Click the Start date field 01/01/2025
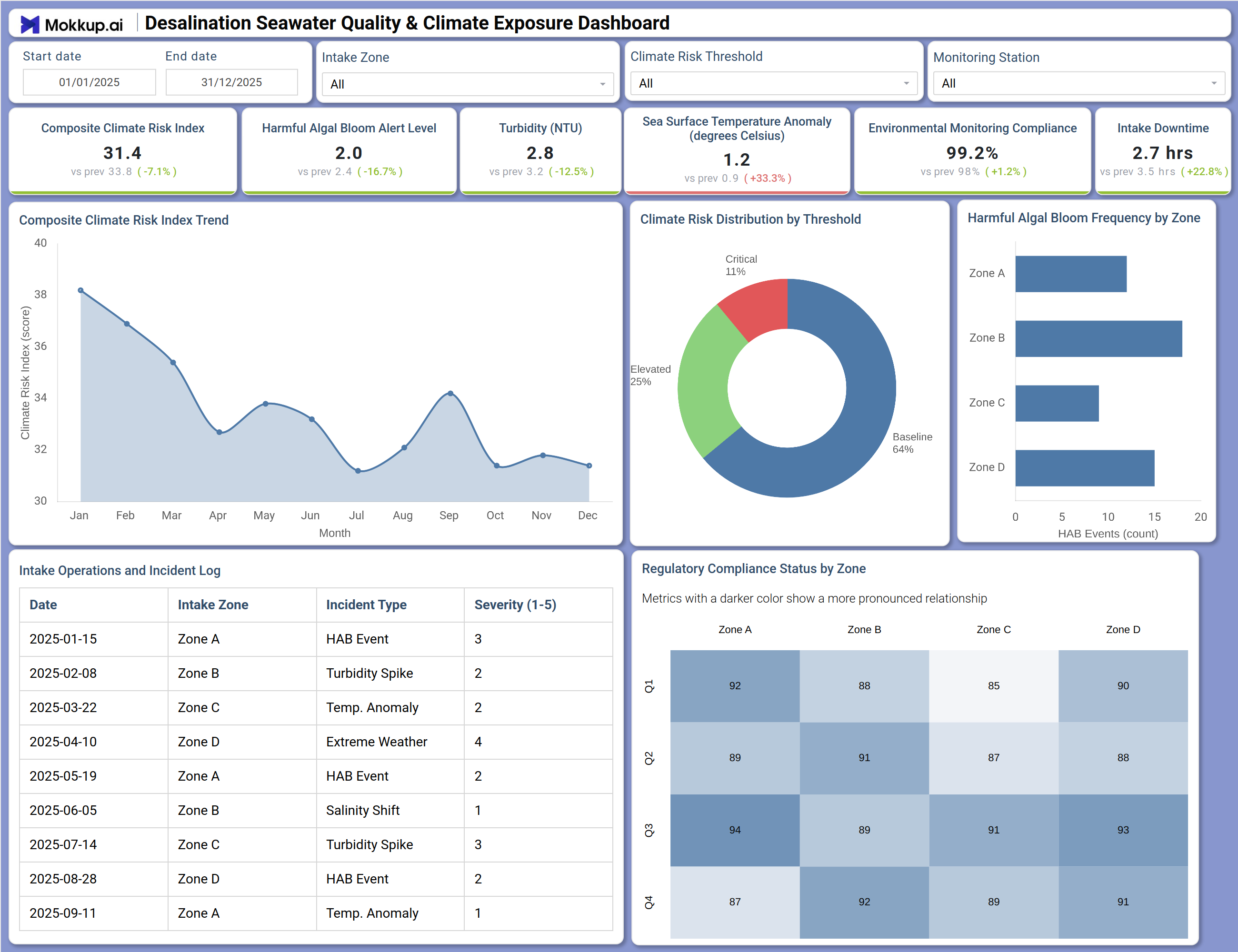Image resolution: width=1238 pixels, height=952 pixels. pos(89,82)
